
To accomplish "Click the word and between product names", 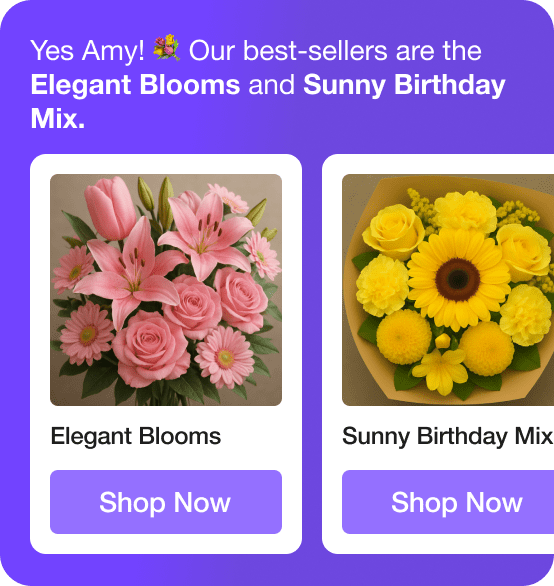I will [271, 85].
